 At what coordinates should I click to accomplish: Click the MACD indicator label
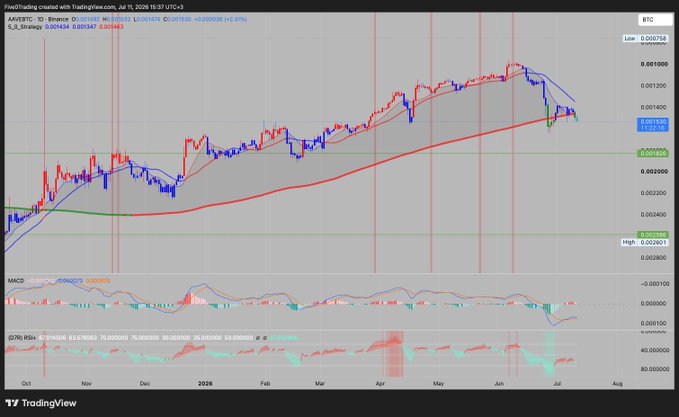16,281
